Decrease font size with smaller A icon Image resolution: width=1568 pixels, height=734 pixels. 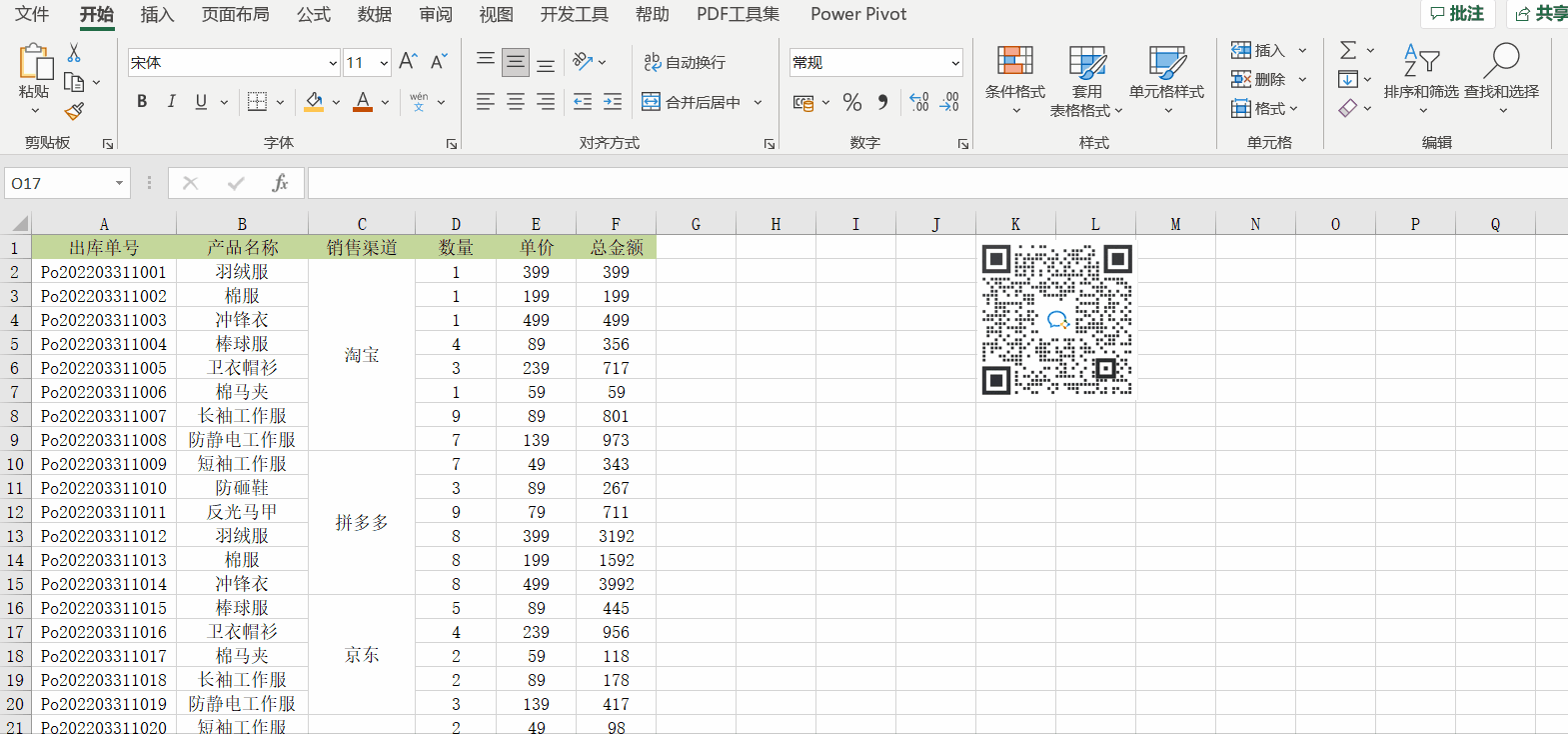pyautogui.click(x=439, y=62)
